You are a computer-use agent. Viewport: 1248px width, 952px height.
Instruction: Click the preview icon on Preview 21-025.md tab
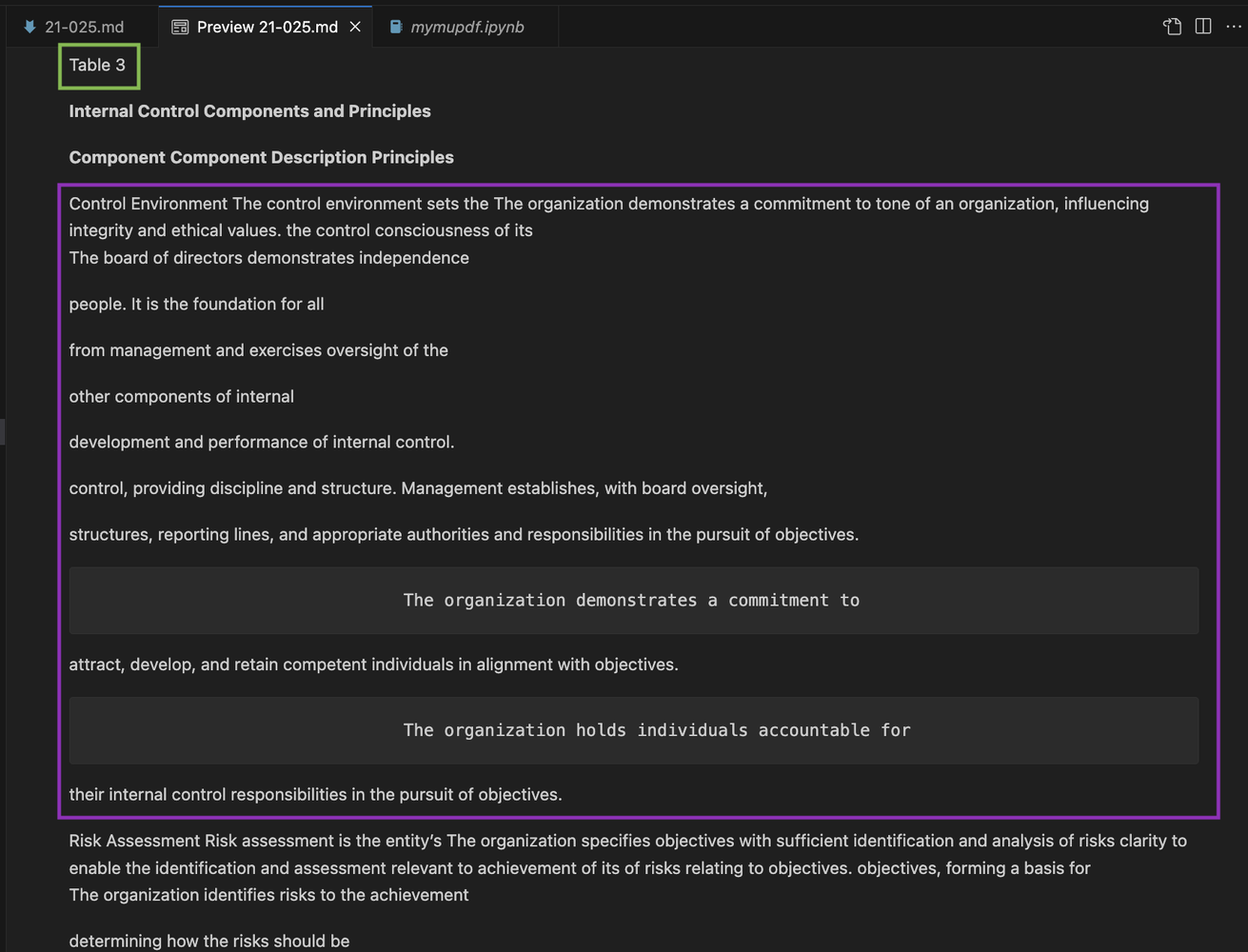pyautogui.click(x=179, y=26)
